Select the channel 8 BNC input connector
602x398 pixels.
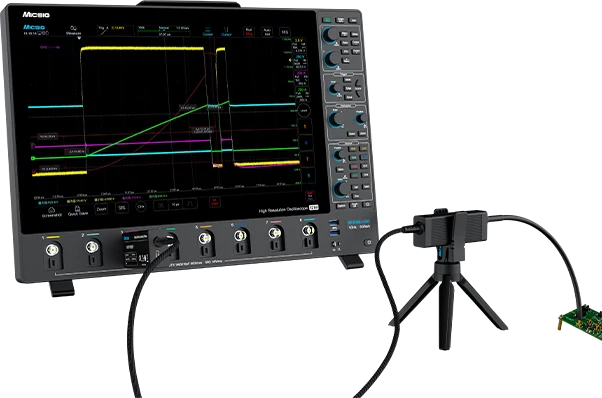(x=308, y=230)
